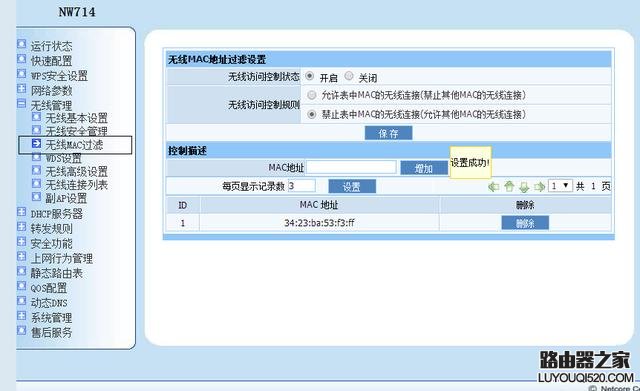Click the icon beside 无线基本设置

(36, 117)
